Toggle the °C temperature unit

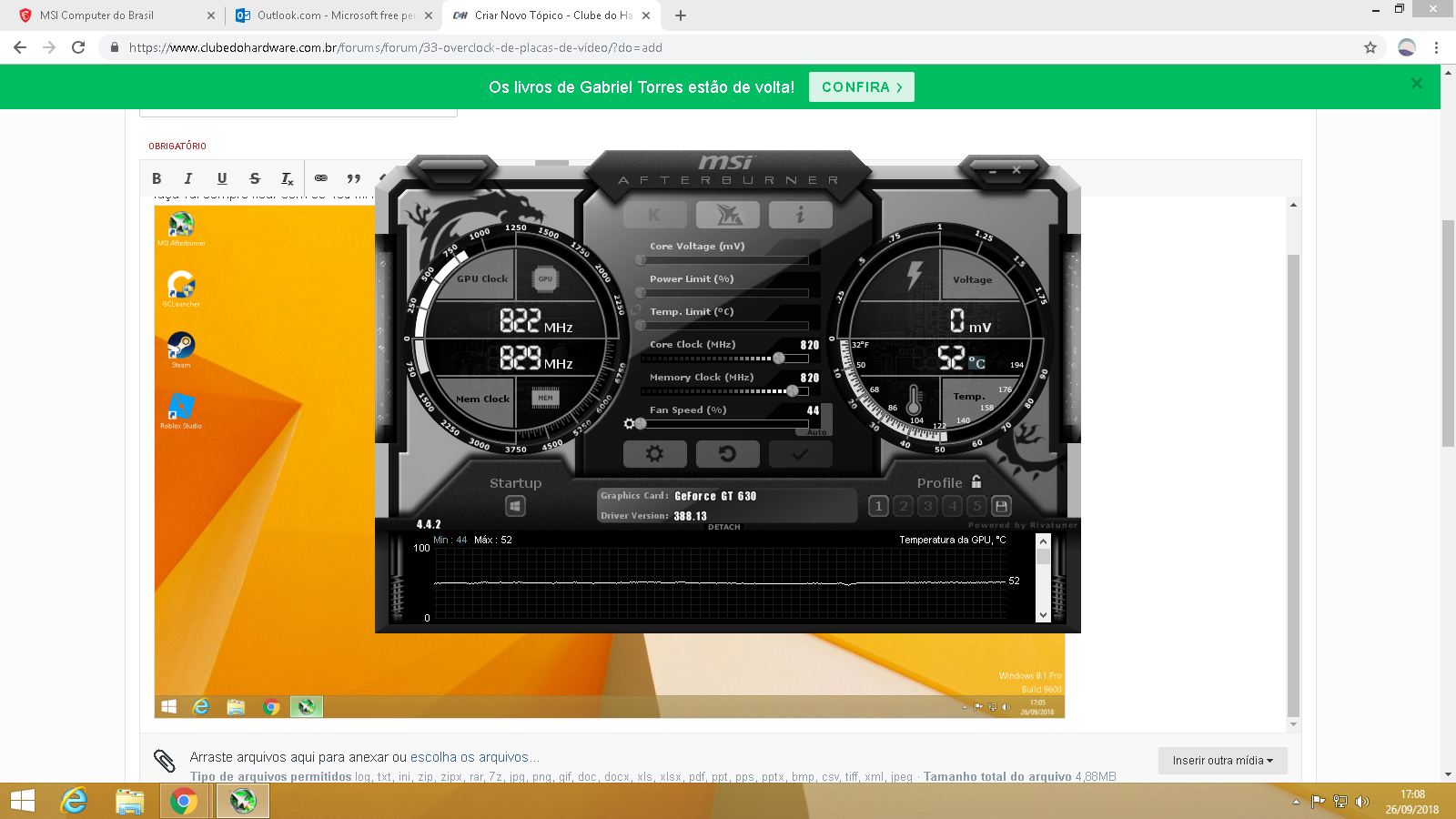click(x=976, y=362)
